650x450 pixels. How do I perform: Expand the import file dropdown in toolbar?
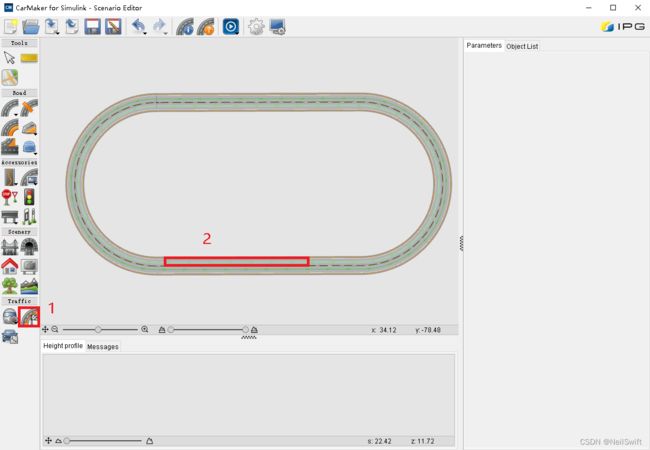pyautogui.click(x=57, y=33)
